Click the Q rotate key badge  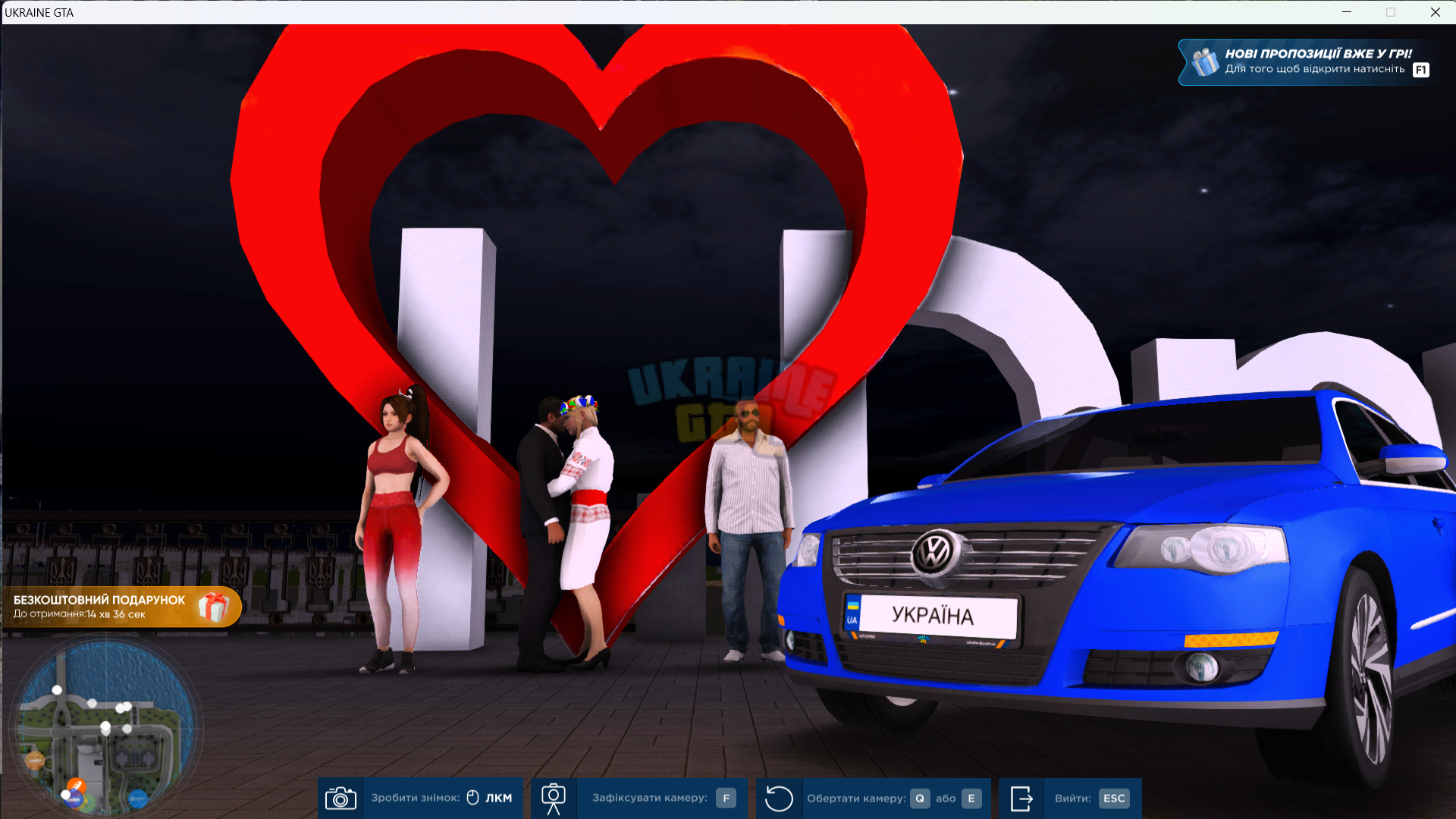920,799
